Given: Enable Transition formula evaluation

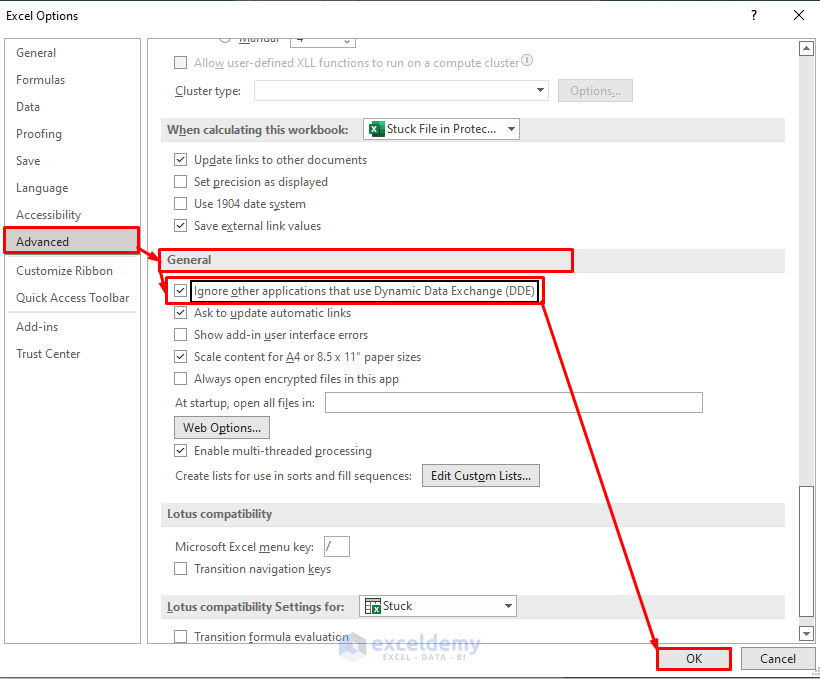Looking at the screenshot, I should point(181,636).
